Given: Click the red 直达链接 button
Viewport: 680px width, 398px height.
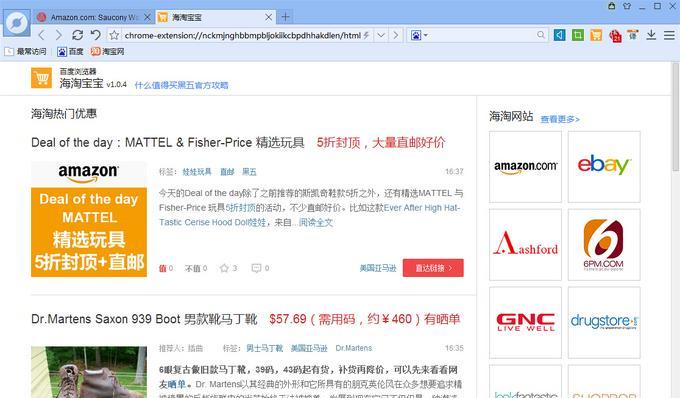Looking at the screenshot, I should tap(433, 268).
